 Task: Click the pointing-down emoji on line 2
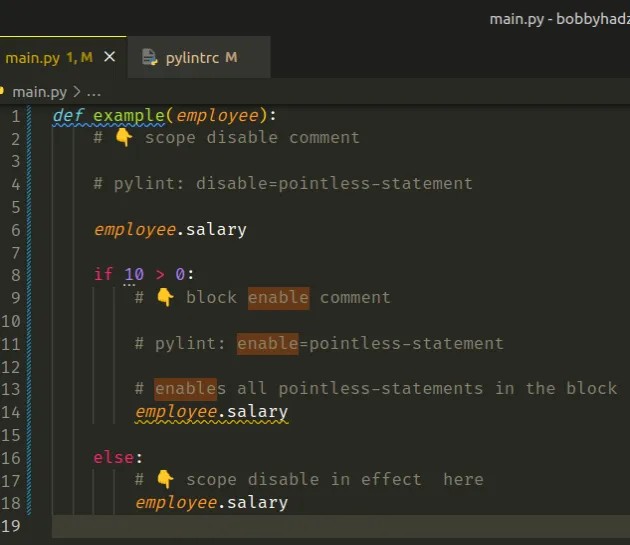(123, 137)
